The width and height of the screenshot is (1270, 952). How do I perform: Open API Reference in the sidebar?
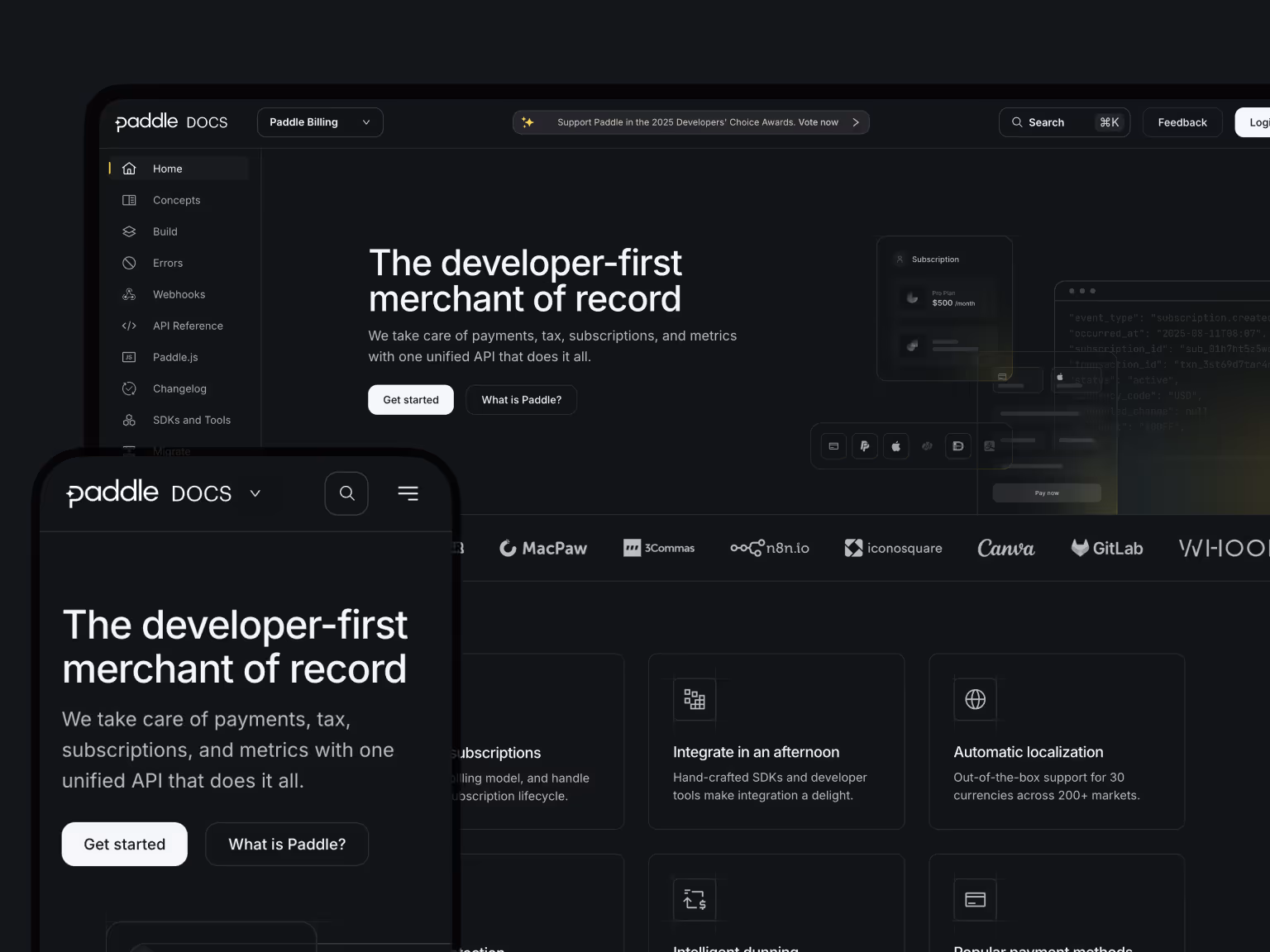tap(178, 326)
